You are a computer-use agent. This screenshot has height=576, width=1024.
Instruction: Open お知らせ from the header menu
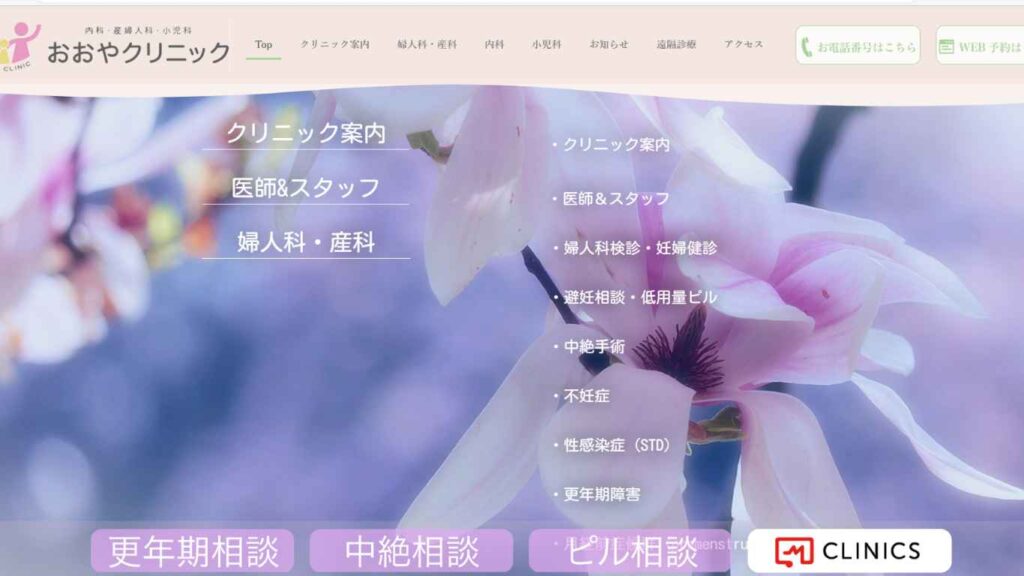click(609, 45)
